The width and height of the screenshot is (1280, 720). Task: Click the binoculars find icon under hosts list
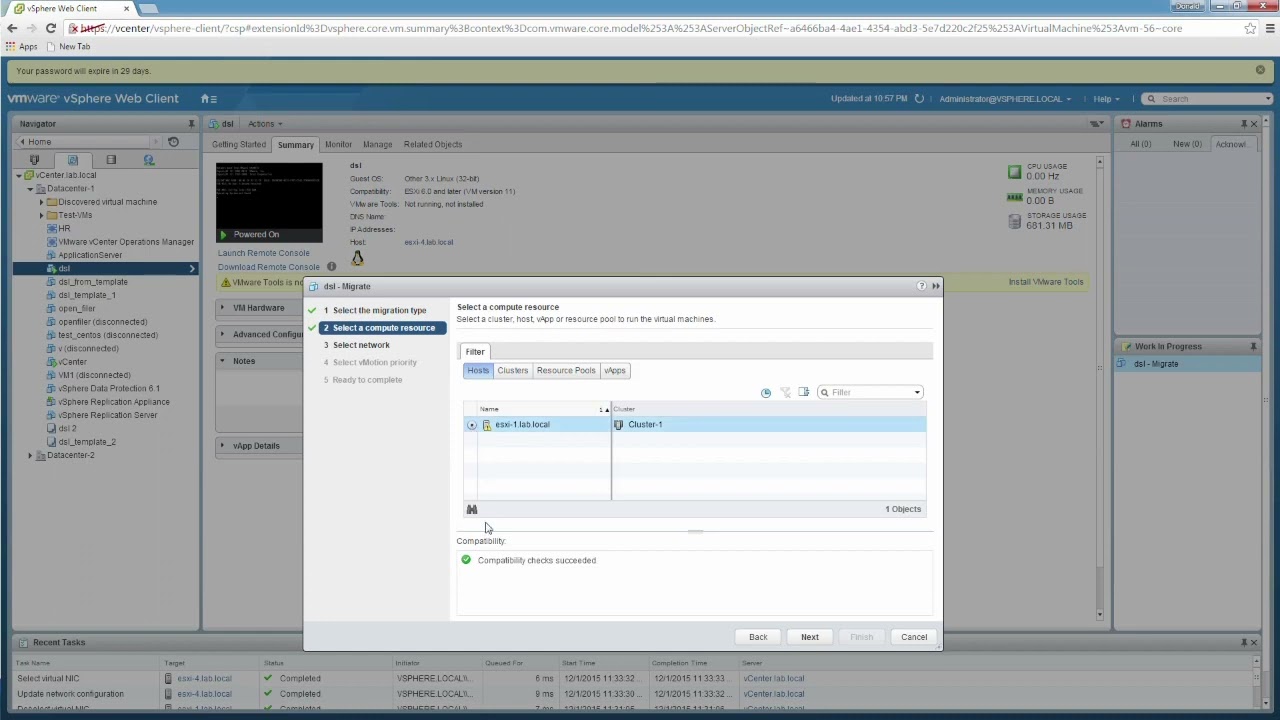[472, 509]
